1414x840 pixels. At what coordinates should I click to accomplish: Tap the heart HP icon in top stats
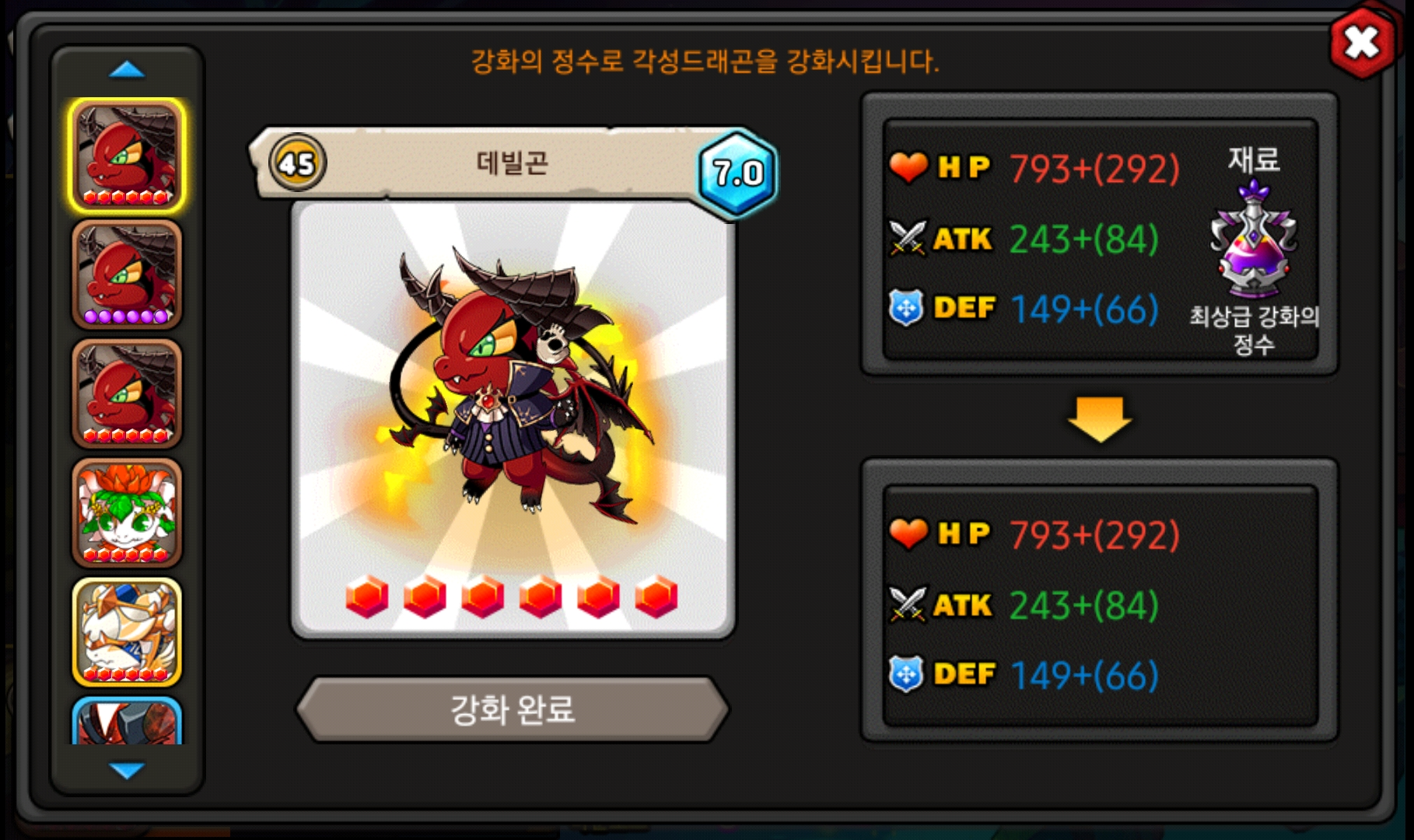coord(908,166)
